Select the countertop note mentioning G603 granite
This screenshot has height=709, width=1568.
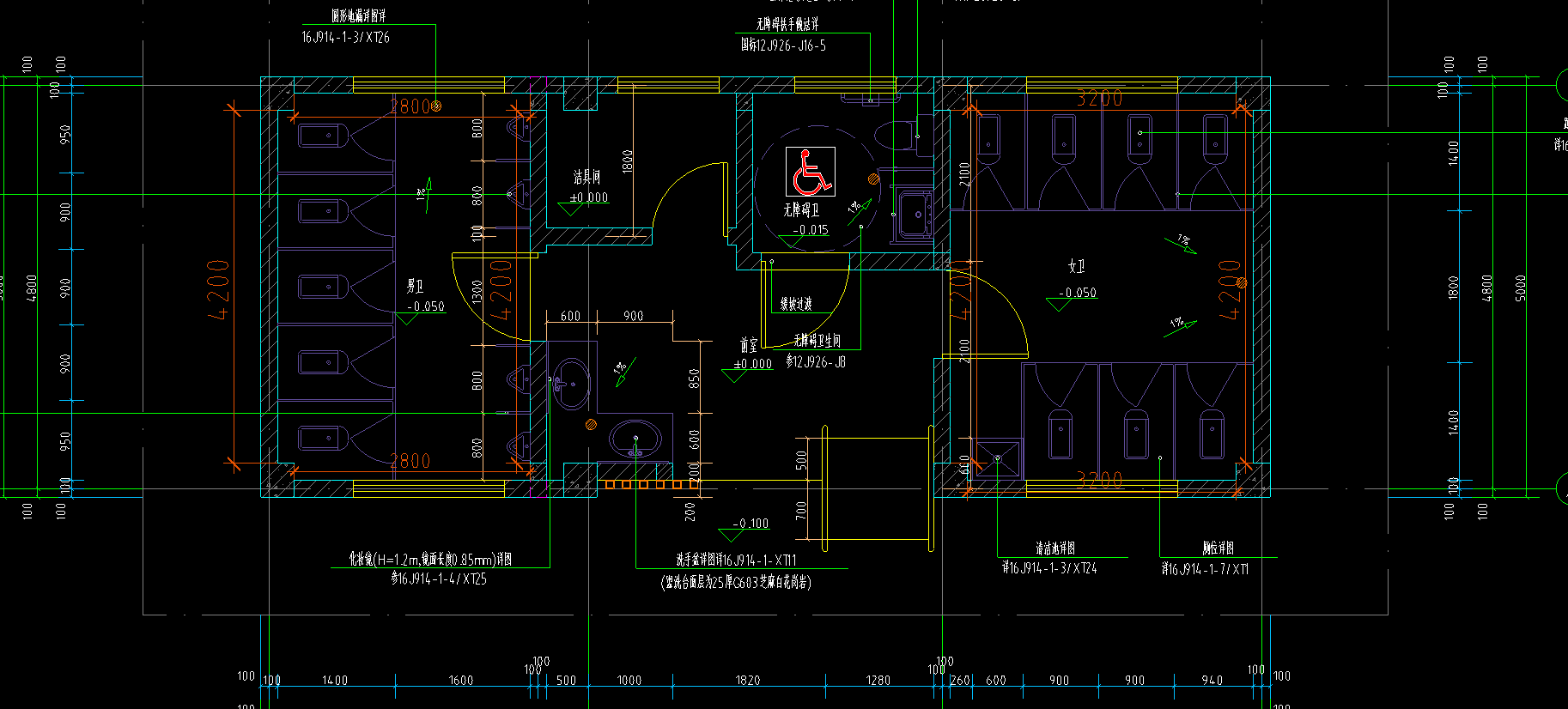point(737,582)
